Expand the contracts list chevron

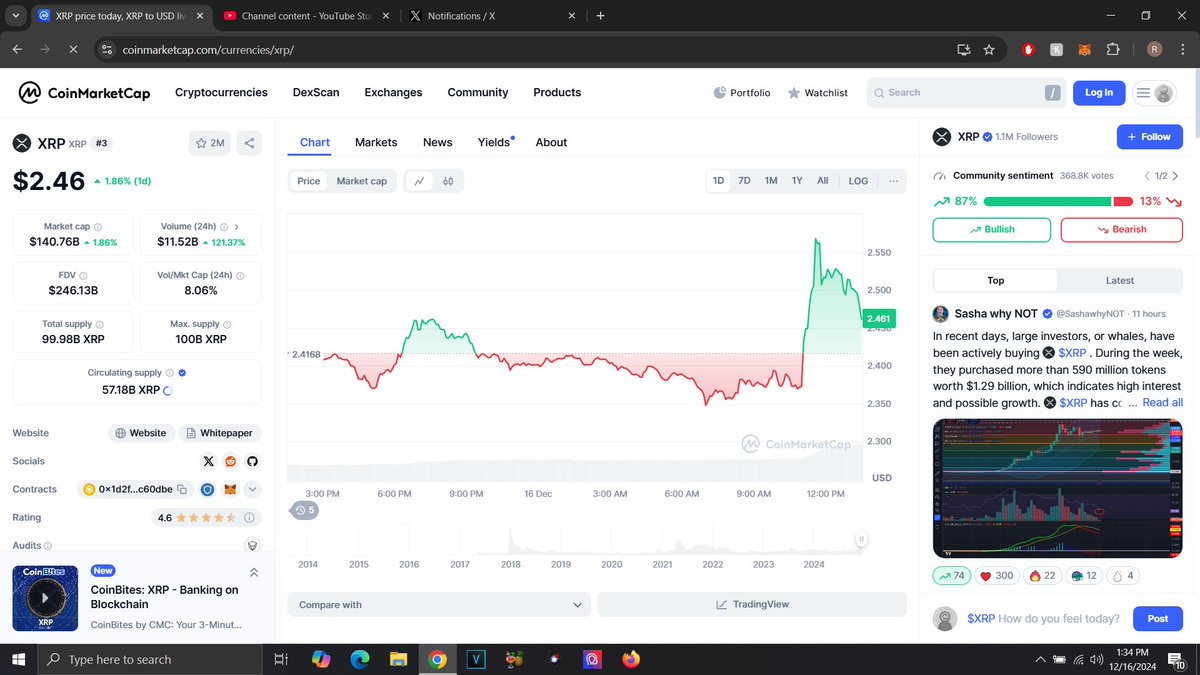(x=252, y=489)
